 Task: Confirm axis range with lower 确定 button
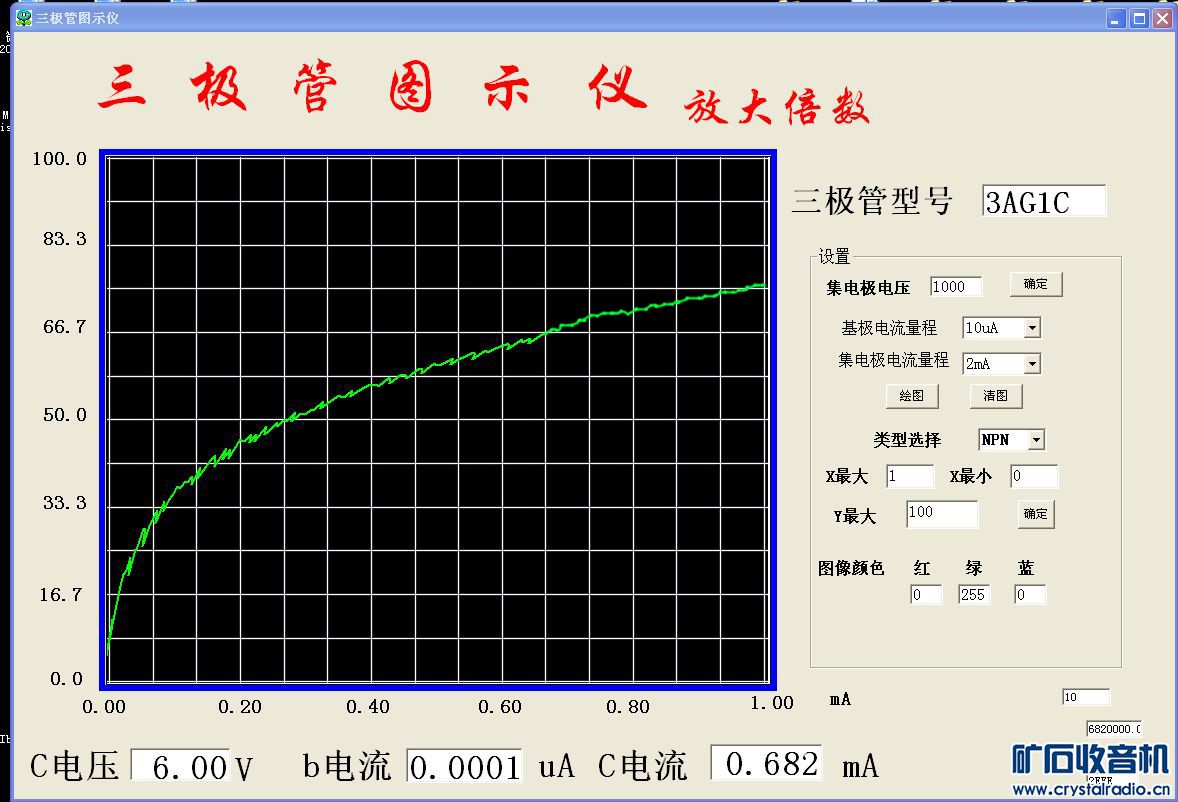pos(1035,514)
